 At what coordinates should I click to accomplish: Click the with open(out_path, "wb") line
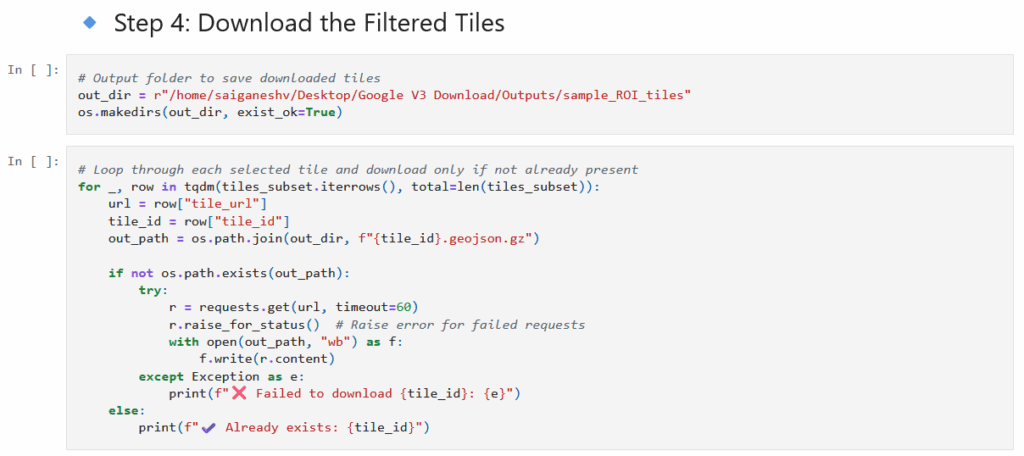coord(285,342)
